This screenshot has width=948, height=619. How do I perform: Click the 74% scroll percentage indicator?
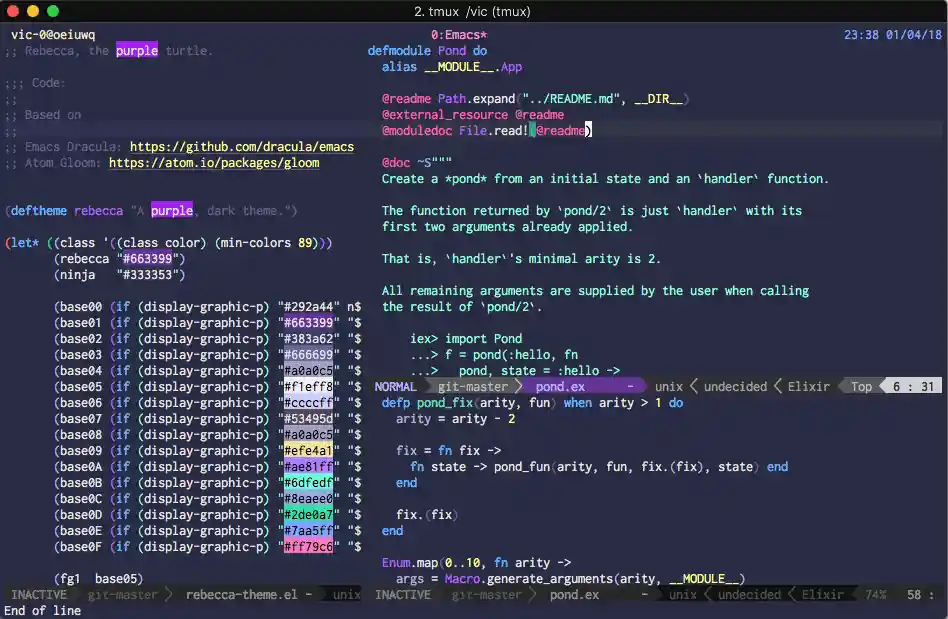[875, 594]
